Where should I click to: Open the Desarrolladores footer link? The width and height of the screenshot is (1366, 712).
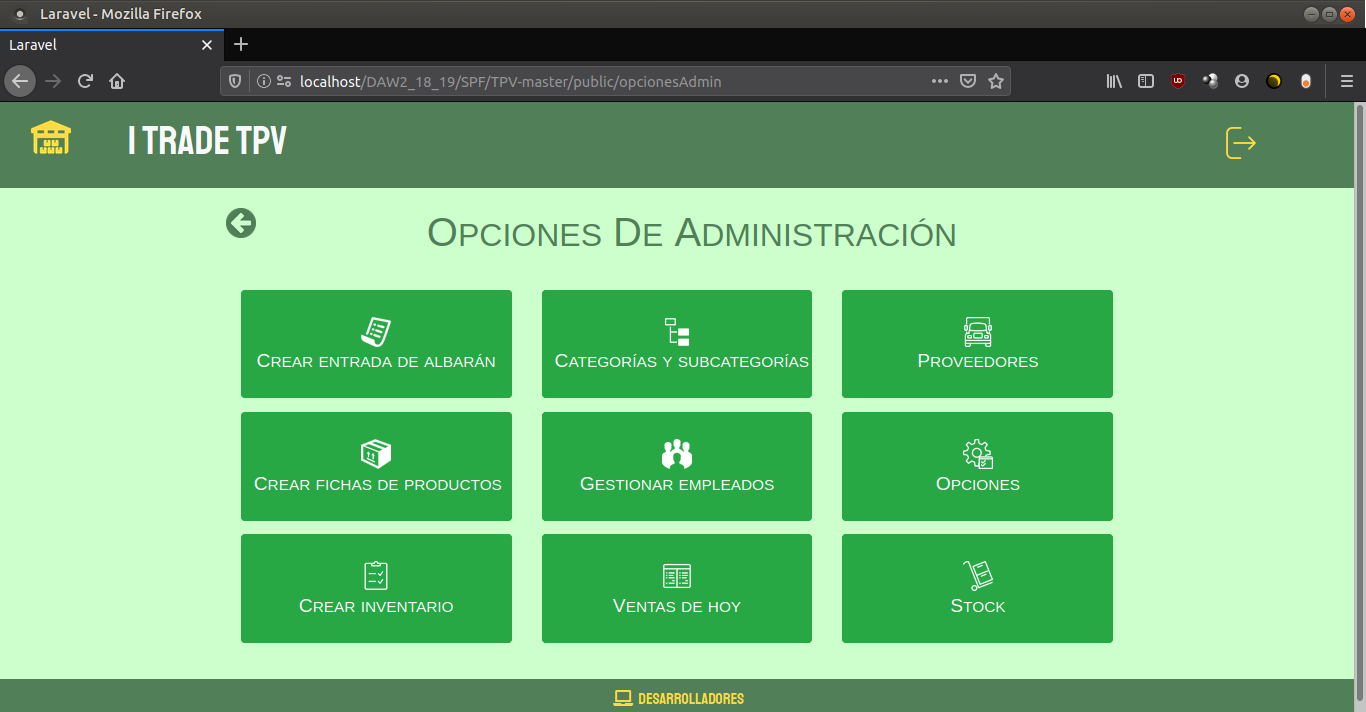click(x=679, y=698)
